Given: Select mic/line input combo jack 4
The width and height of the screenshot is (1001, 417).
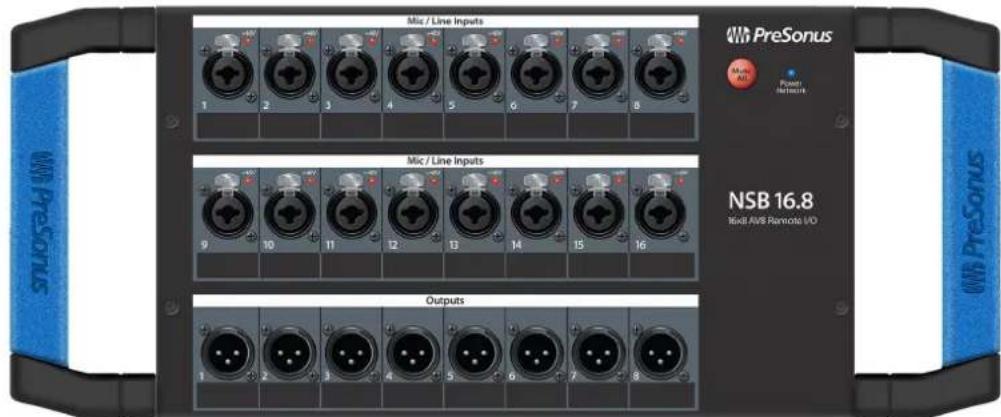Looking at the screenshot, I should click(x=413, y=75).
